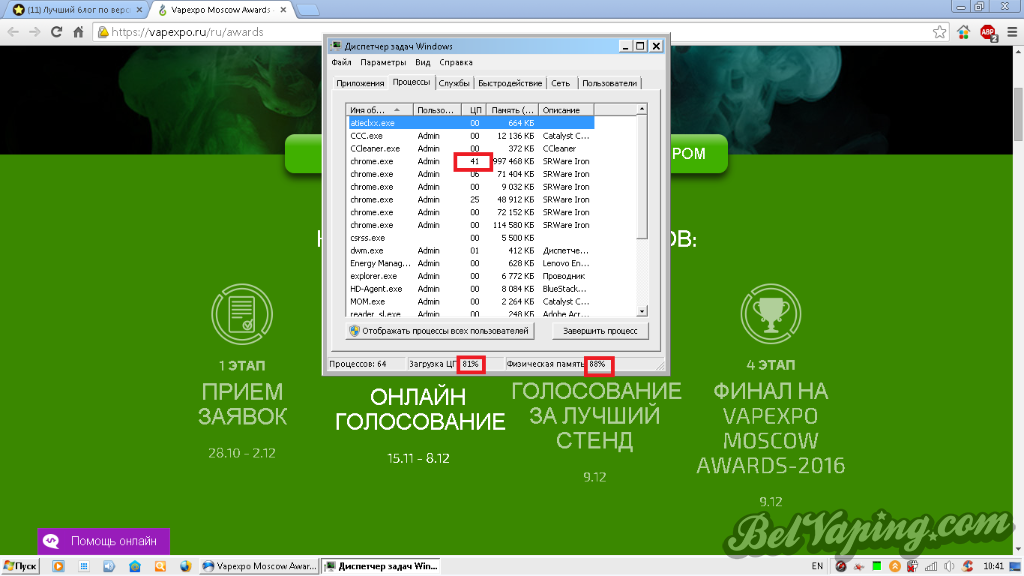
Task: Click the shield icon on show all users button
Action: pyautogui.click(x=354, y=330)
